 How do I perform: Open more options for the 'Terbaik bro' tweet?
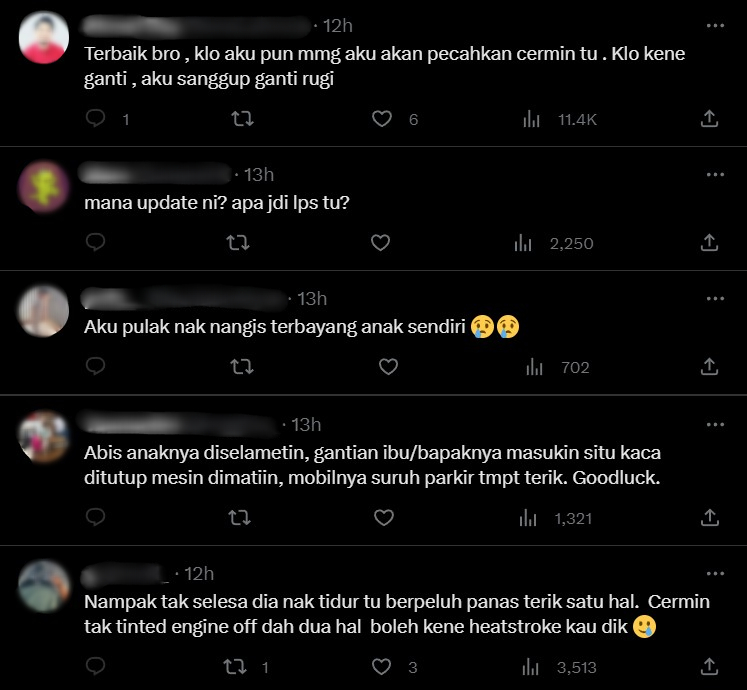pos(715,26)
